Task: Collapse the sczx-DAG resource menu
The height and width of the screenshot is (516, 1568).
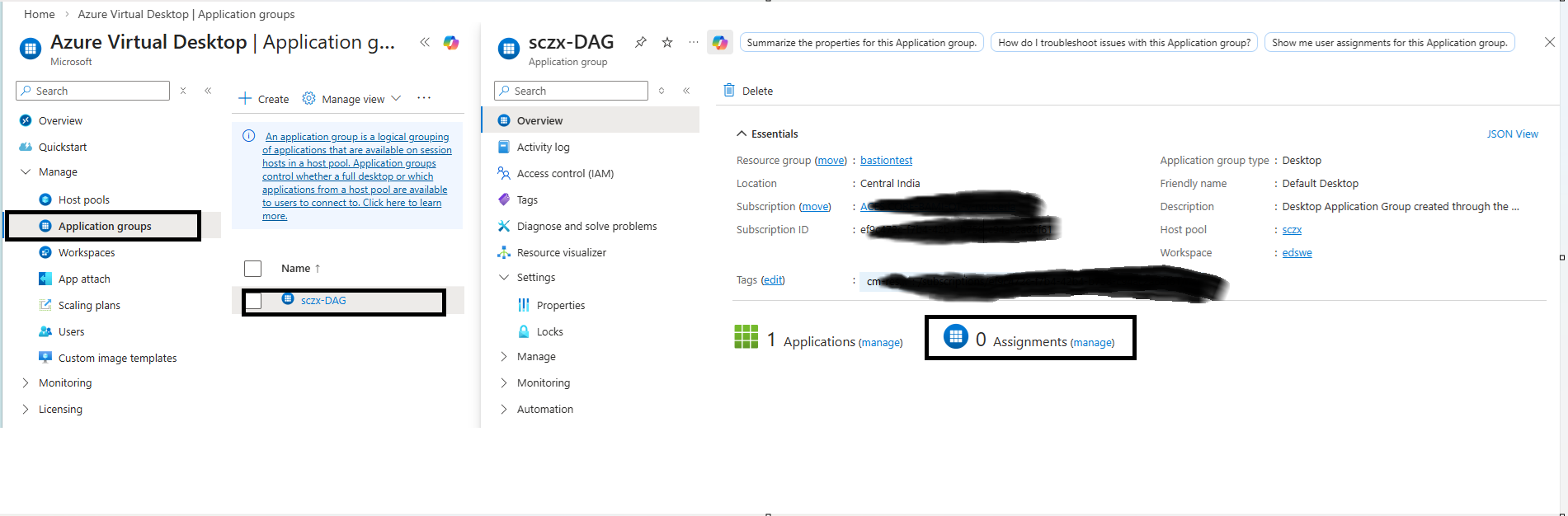Action: tap(686, 91)
